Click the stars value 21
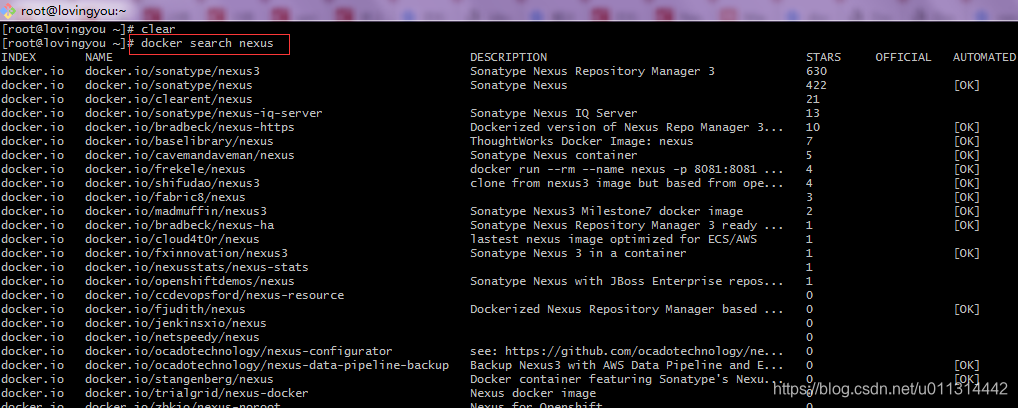1018x408 pixels. (x=813, y=99)
